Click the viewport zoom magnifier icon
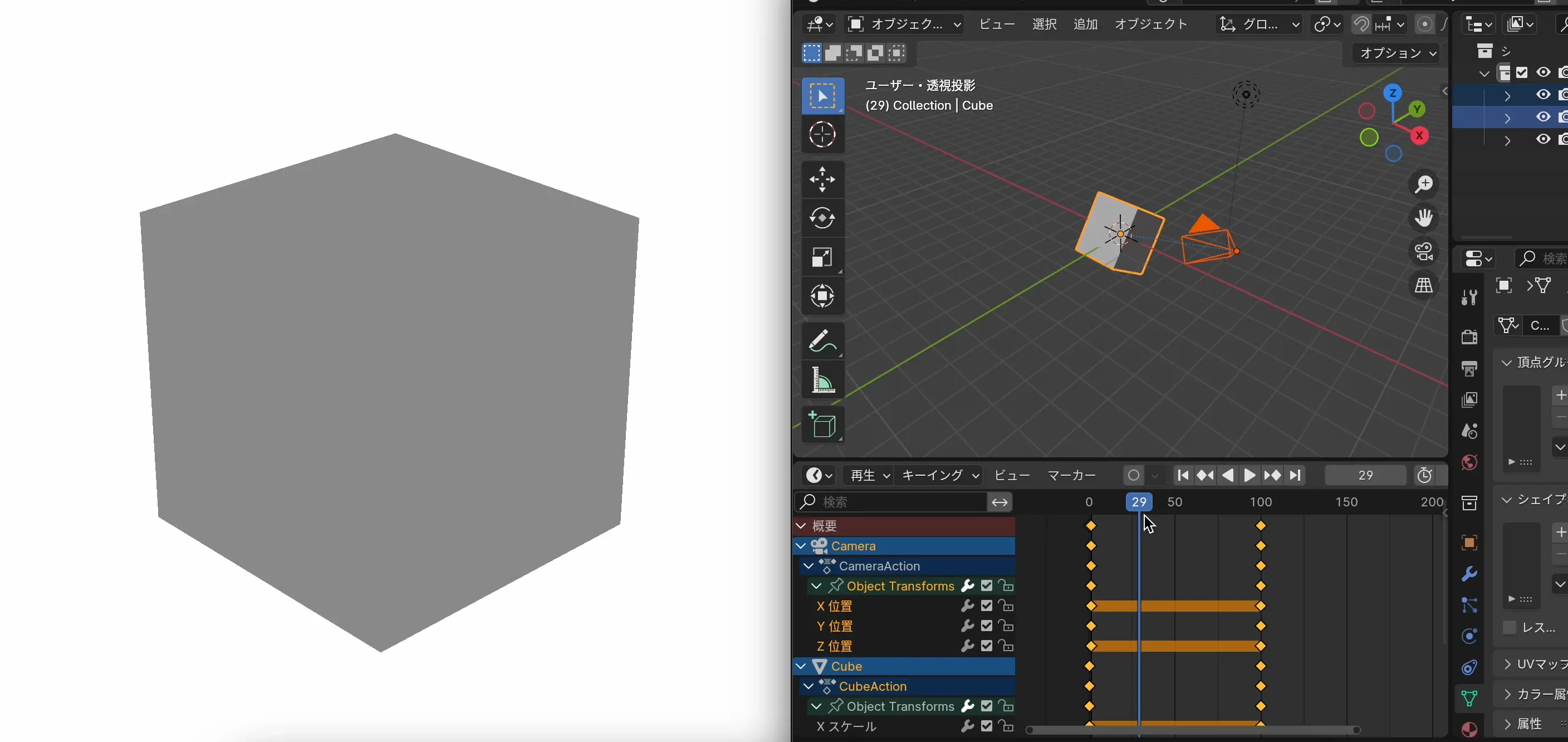This screenshot has height=742, width=1568. 1424,184
